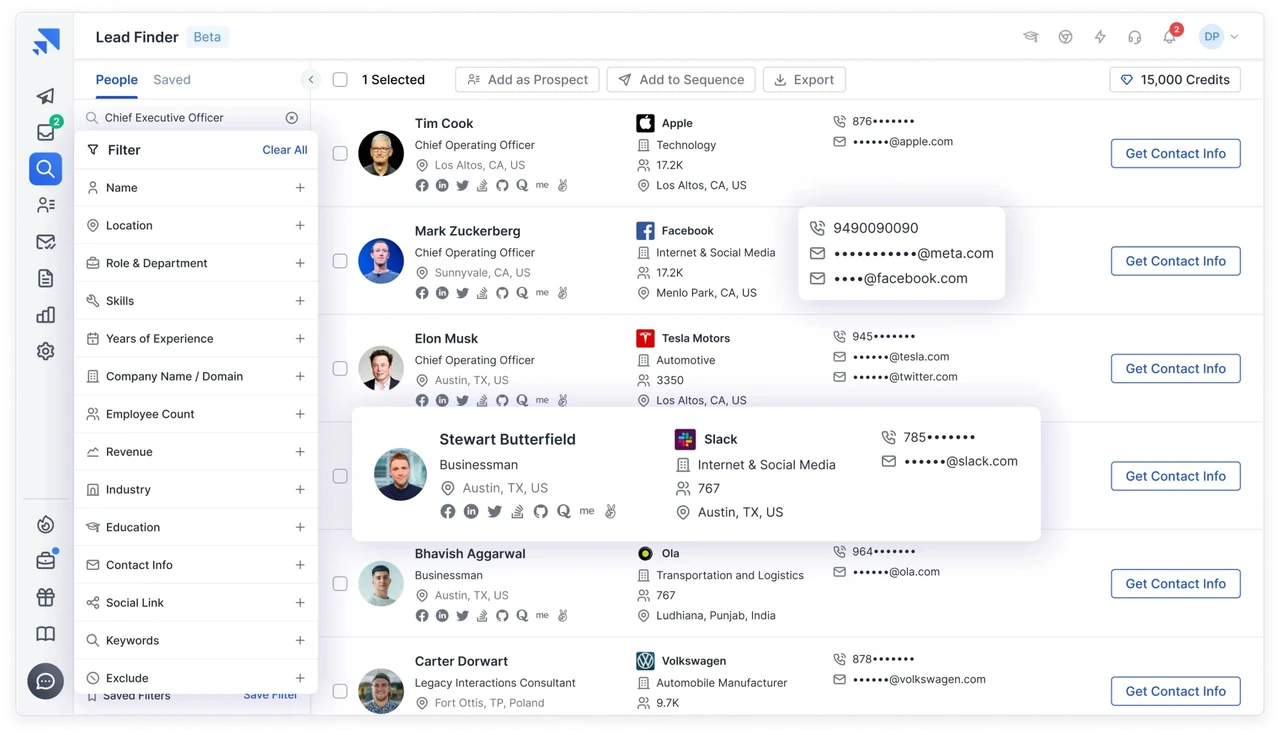Viewport: 1280px width, 735px height.
Task: Get Contact Info for Tim Cook
Action: point(1176,154)
